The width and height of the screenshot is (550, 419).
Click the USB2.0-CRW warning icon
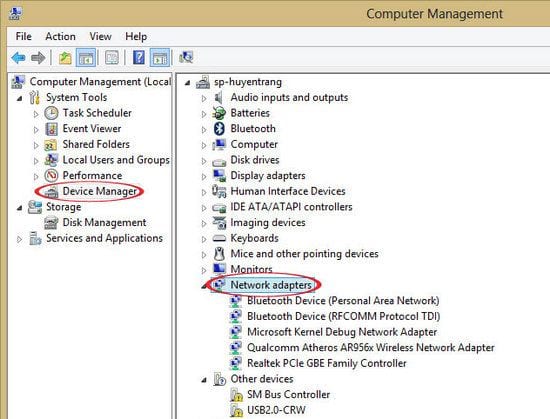coord(236,410)
